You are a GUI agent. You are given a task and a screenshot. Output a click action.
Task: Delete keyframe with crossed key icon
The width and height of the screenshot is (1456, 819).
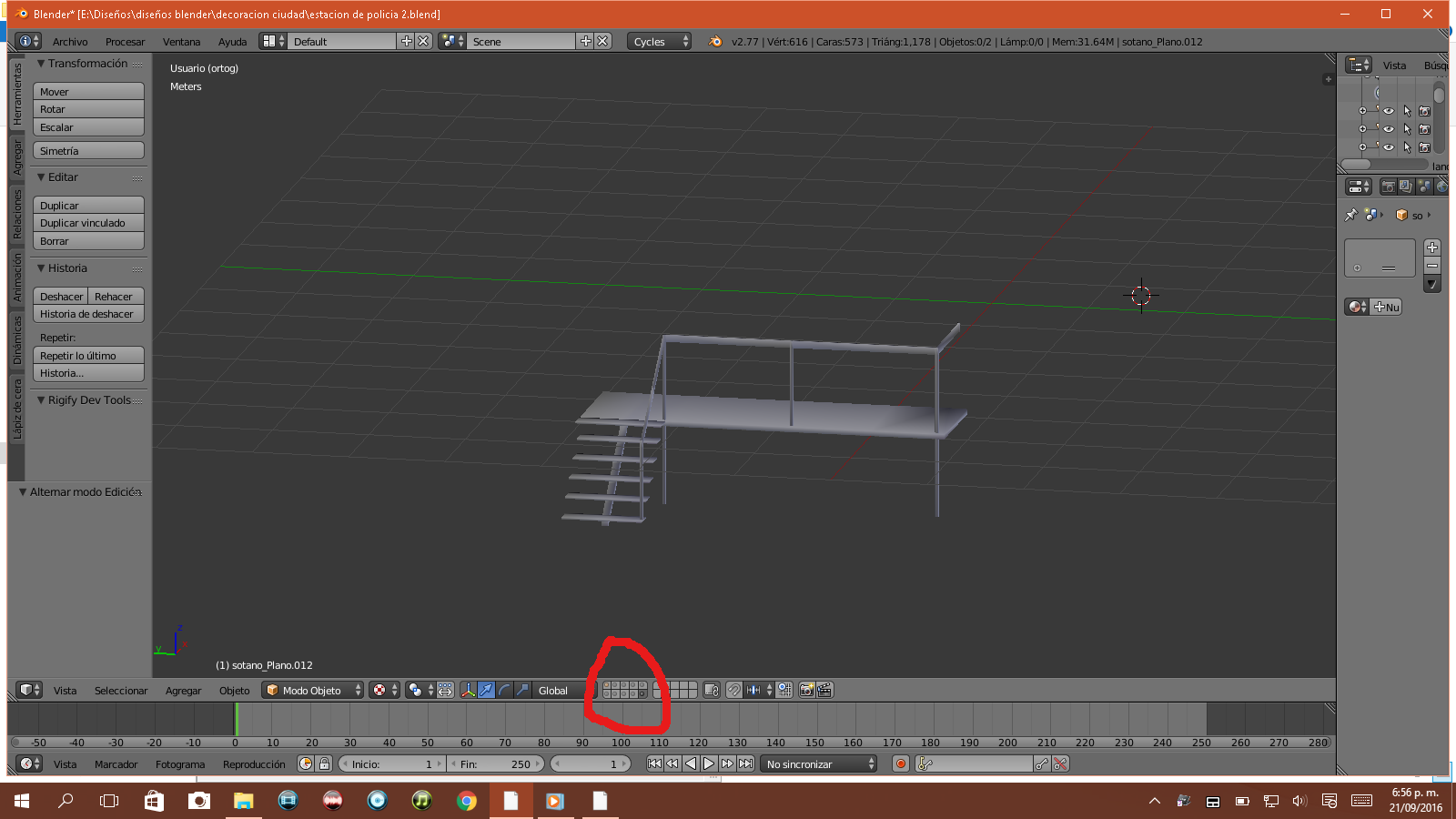(1060, 763)
